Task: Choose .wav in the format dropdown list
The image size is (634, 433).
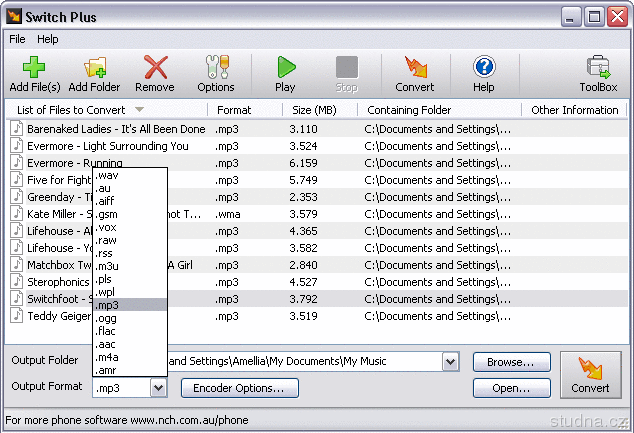Action: [106, 175]
